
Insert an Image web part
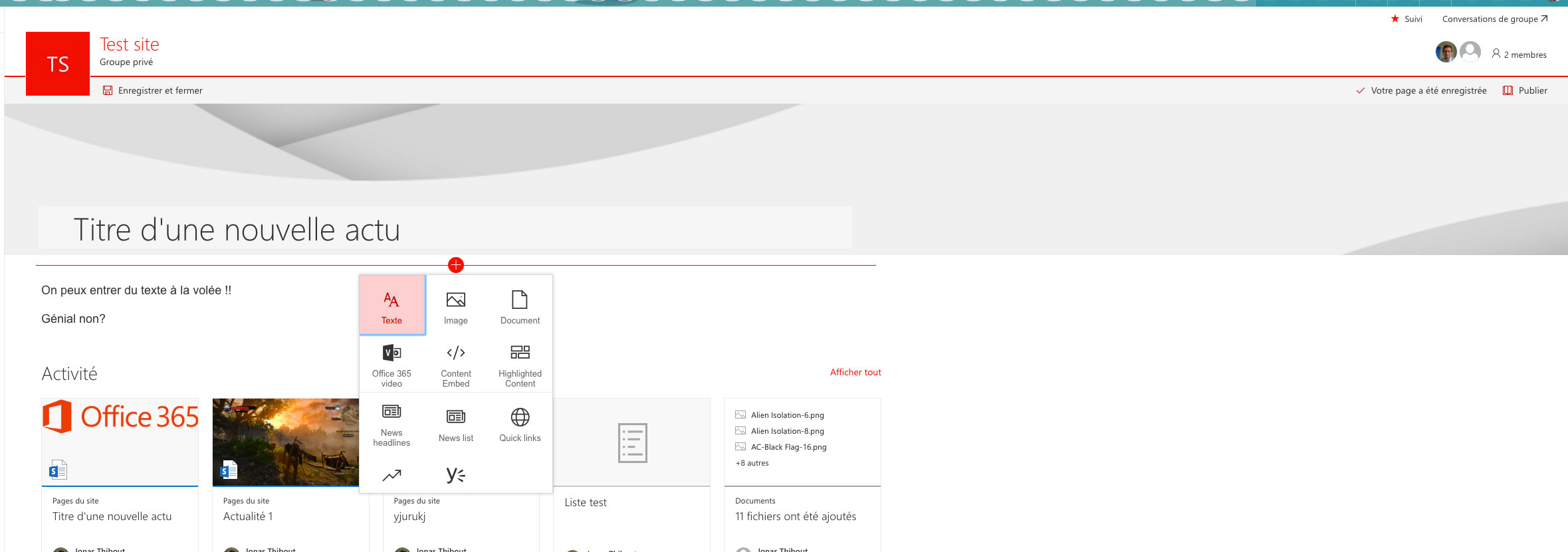point(456,308)
